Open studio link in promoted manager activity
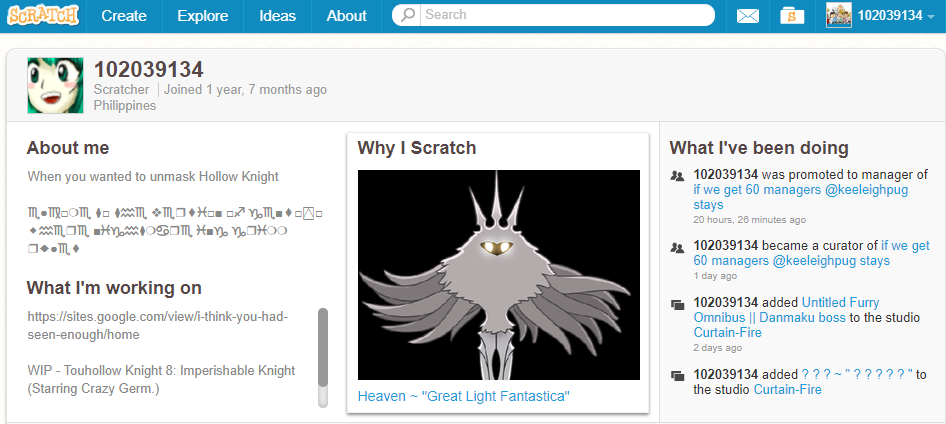 [801, 197]
